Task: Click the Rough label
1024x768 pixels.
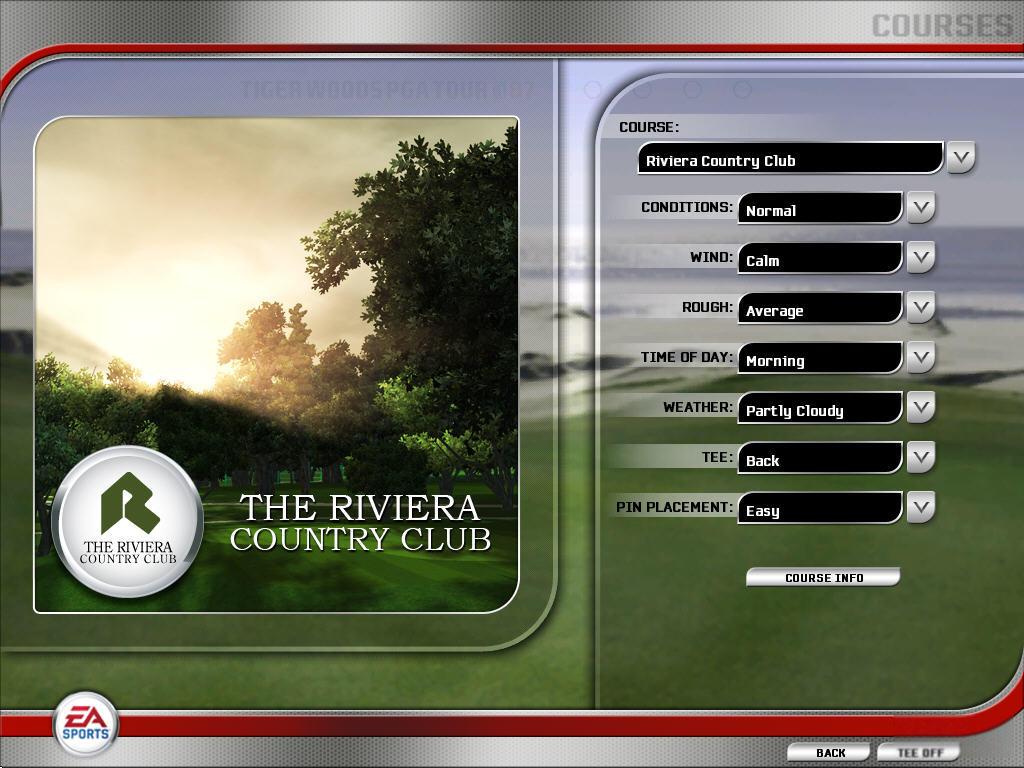Action: tap(708, 307)
